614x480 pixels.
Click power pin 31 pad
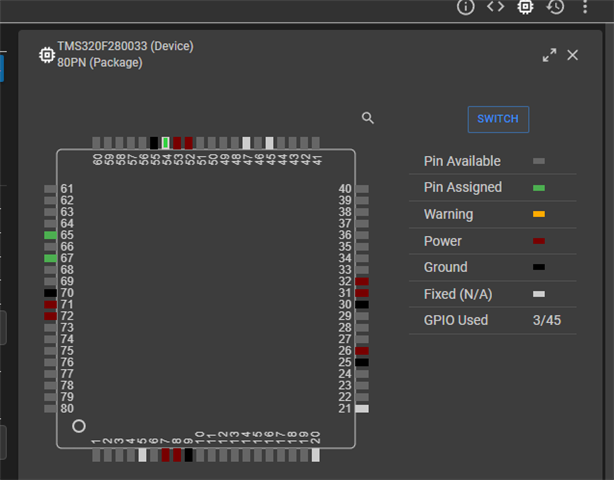pos(362,293)
